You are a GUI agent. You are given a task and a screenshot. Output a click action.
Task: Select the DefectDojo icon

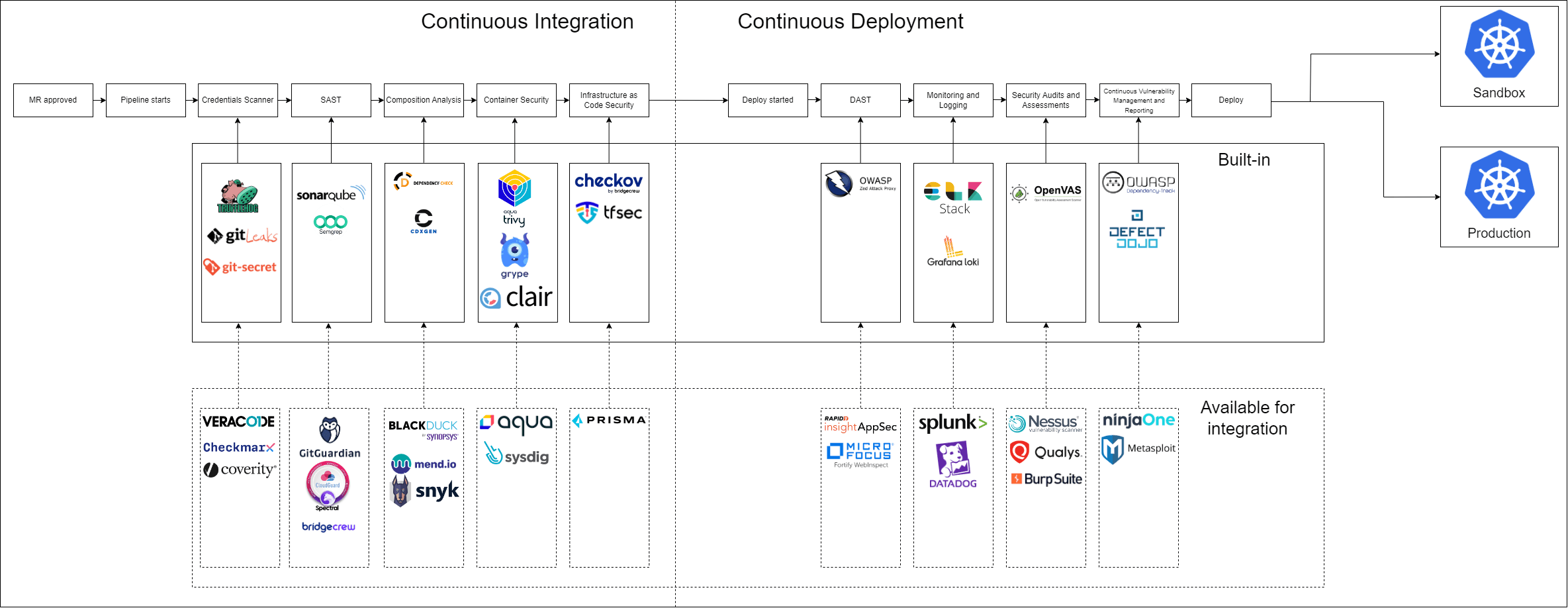1136,229
